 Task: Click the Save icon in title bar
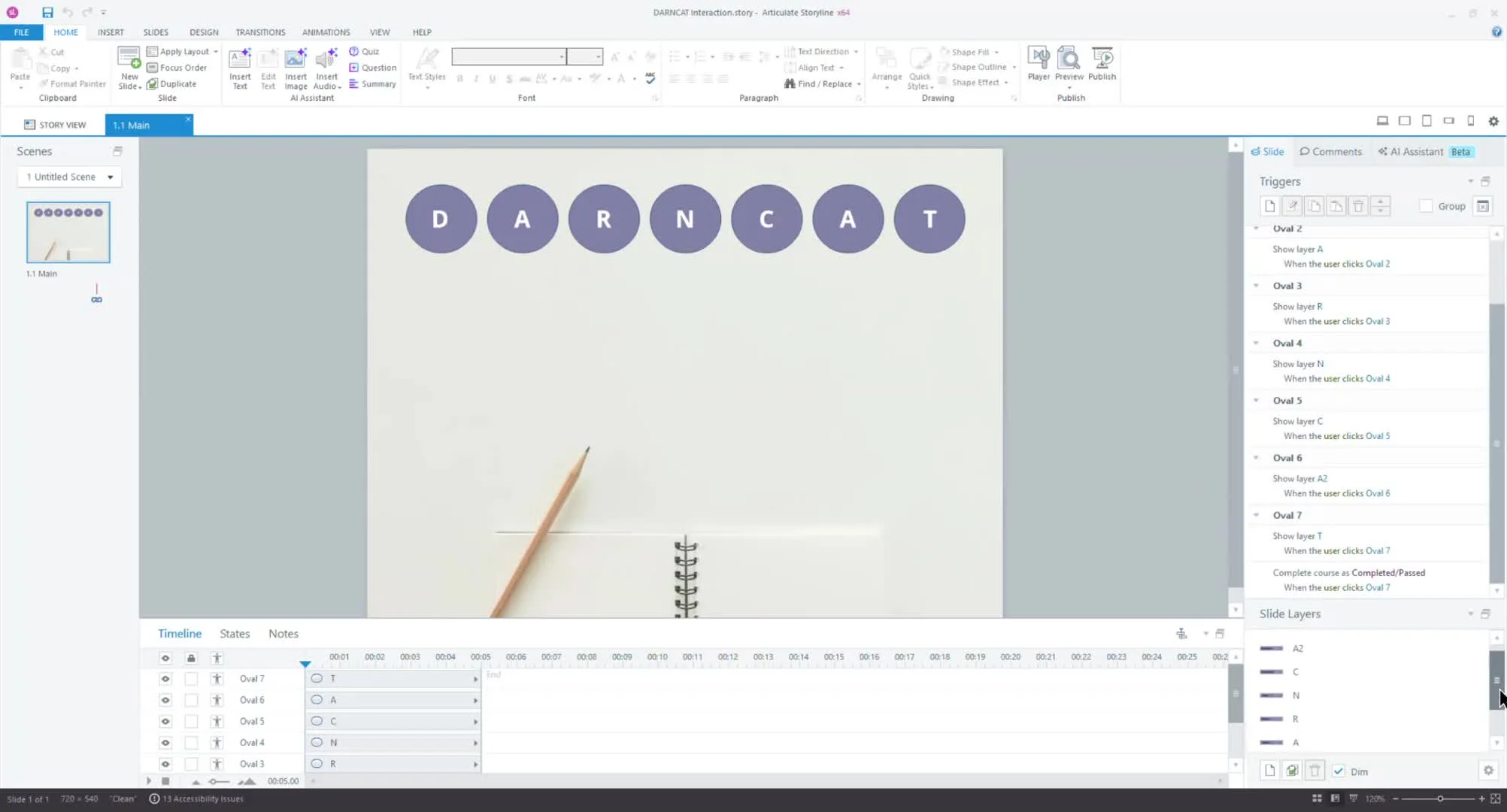[47, 12]
